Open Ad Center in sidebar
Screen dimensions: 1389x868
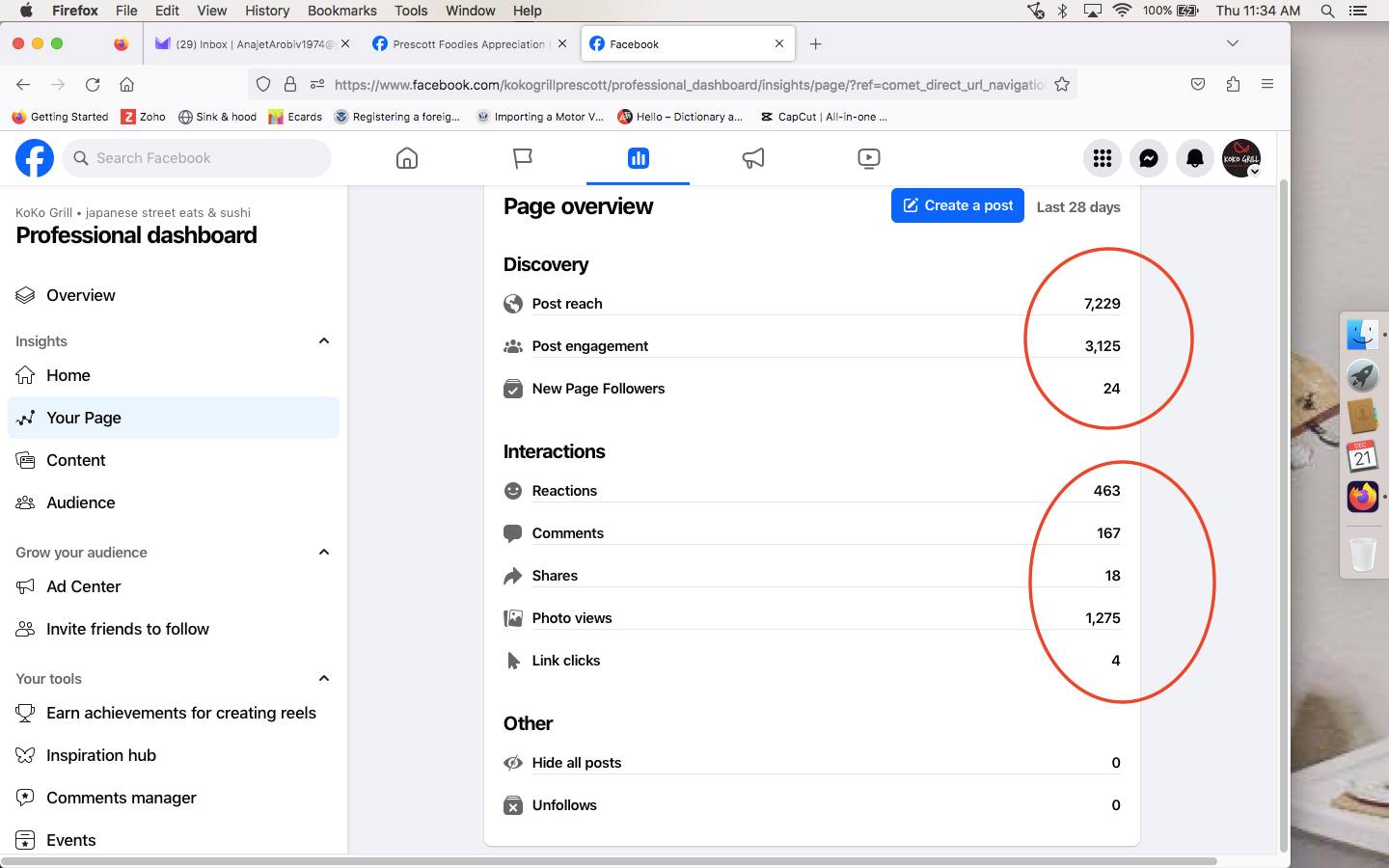[x=174, y=586]
